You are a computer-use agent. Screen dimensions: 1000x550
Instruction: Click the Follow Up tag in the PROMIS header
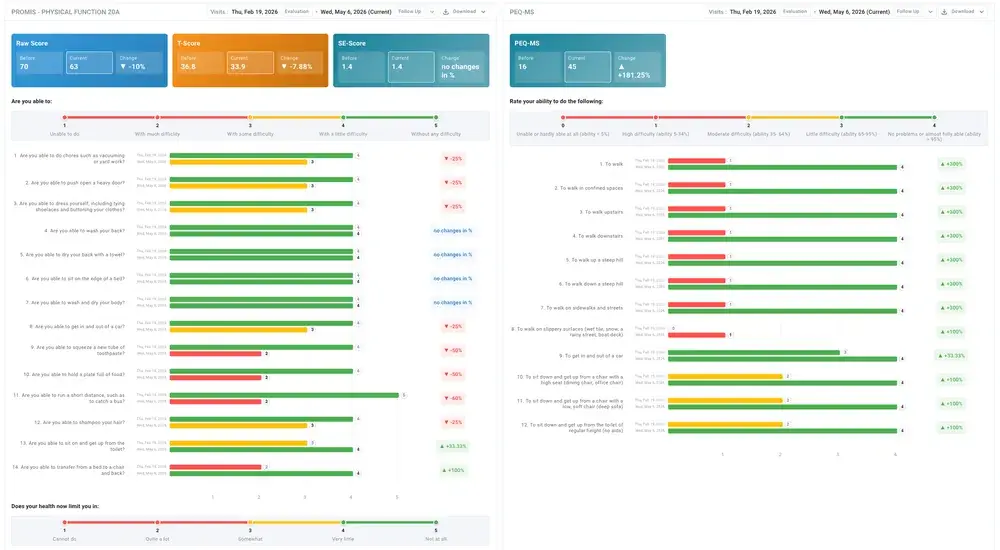point(409,11)
